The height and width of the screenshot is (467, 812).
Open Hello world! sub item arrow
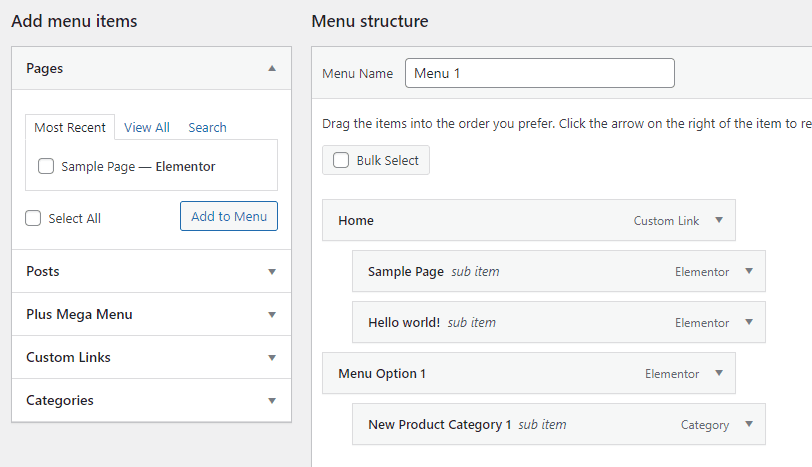point(749,322)
